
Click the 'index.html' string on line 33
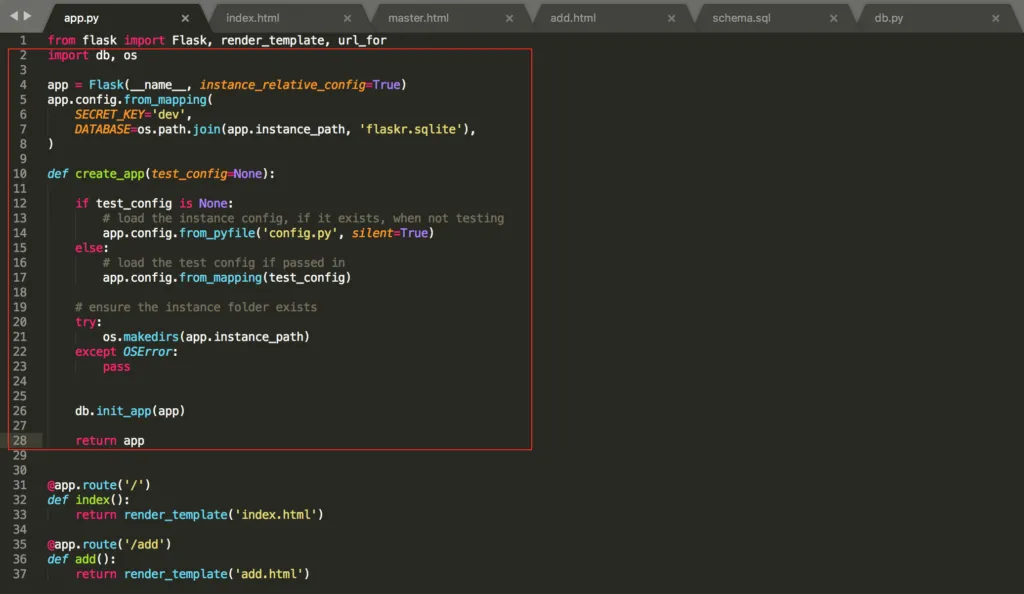[x=276, y=515]
